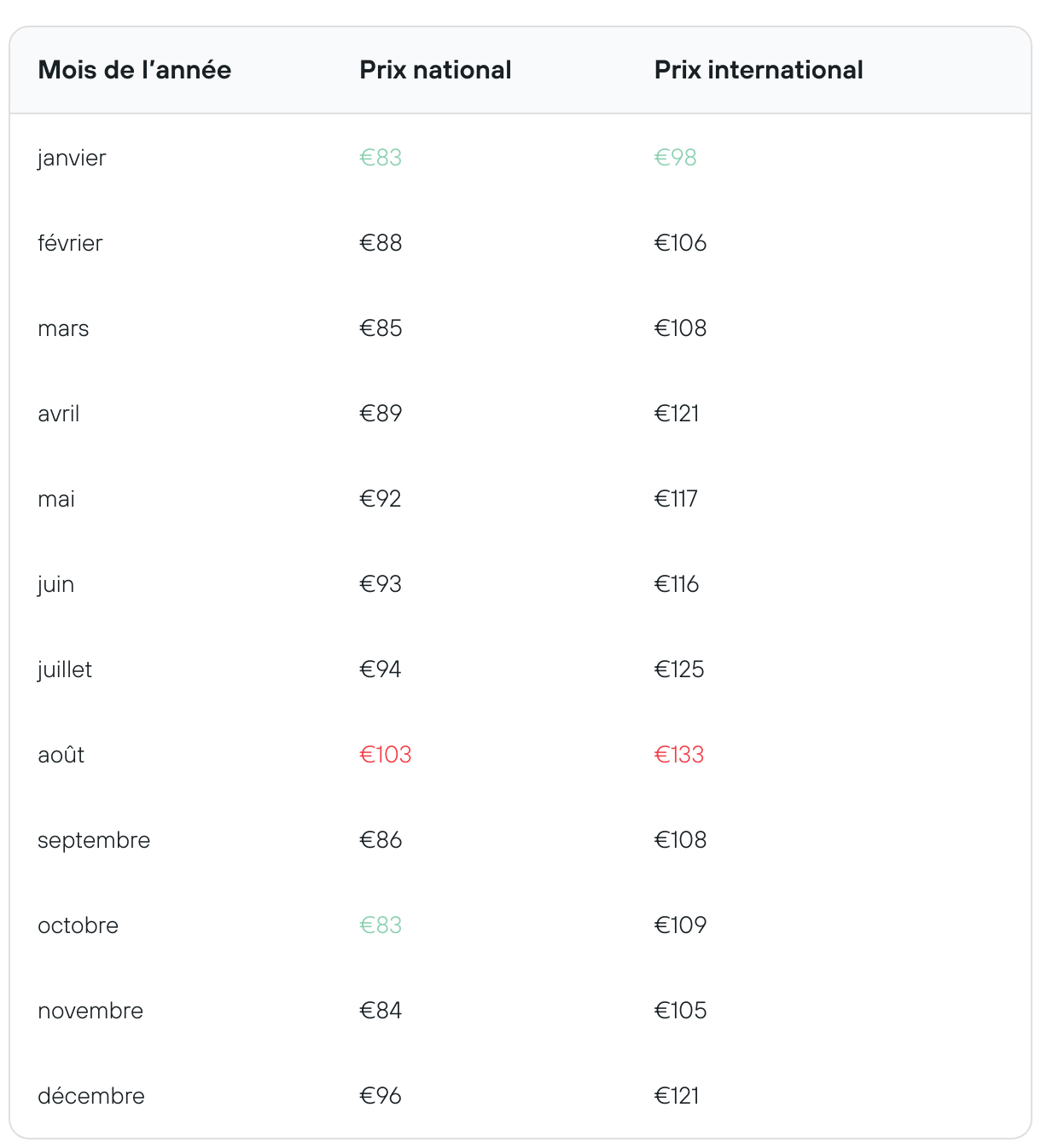Select the green €83 price for octobre
This screenshot has height=1148, width=1041.
coord(381,925)
